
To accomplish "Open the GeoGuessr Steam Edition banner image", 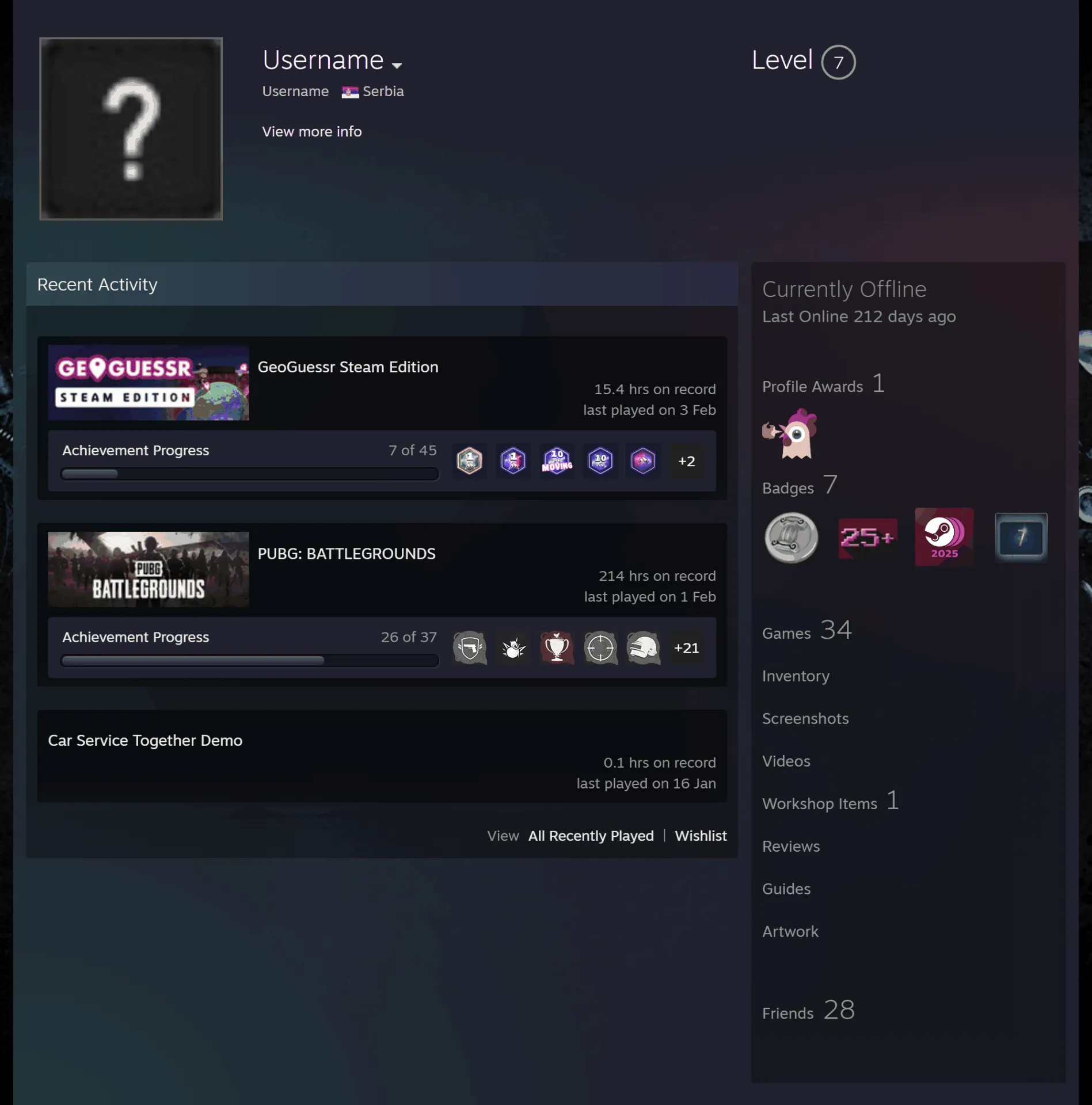I will pos(149,383).
